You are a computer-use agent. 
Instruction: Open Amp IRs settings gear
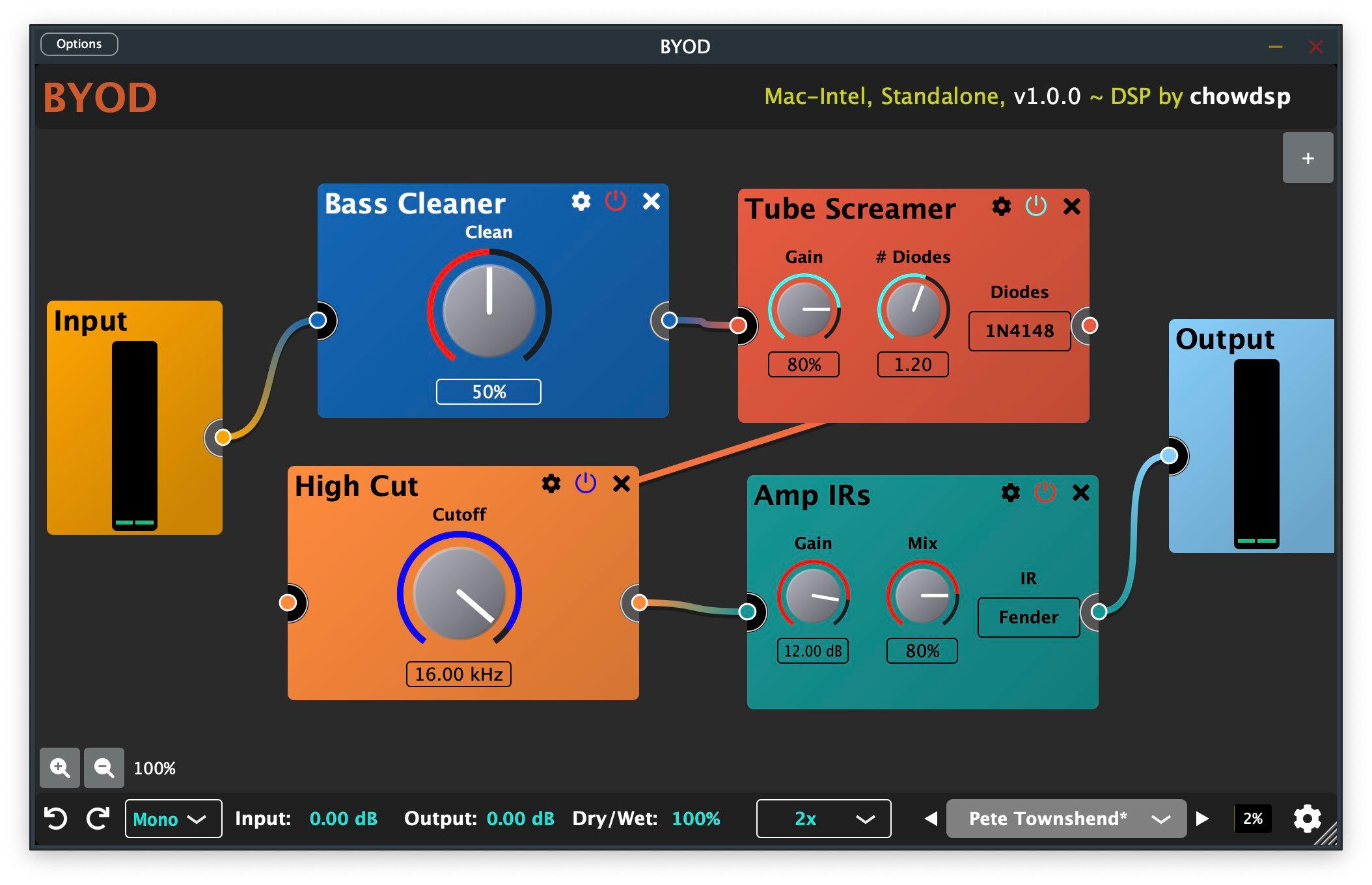point(1011,493)
